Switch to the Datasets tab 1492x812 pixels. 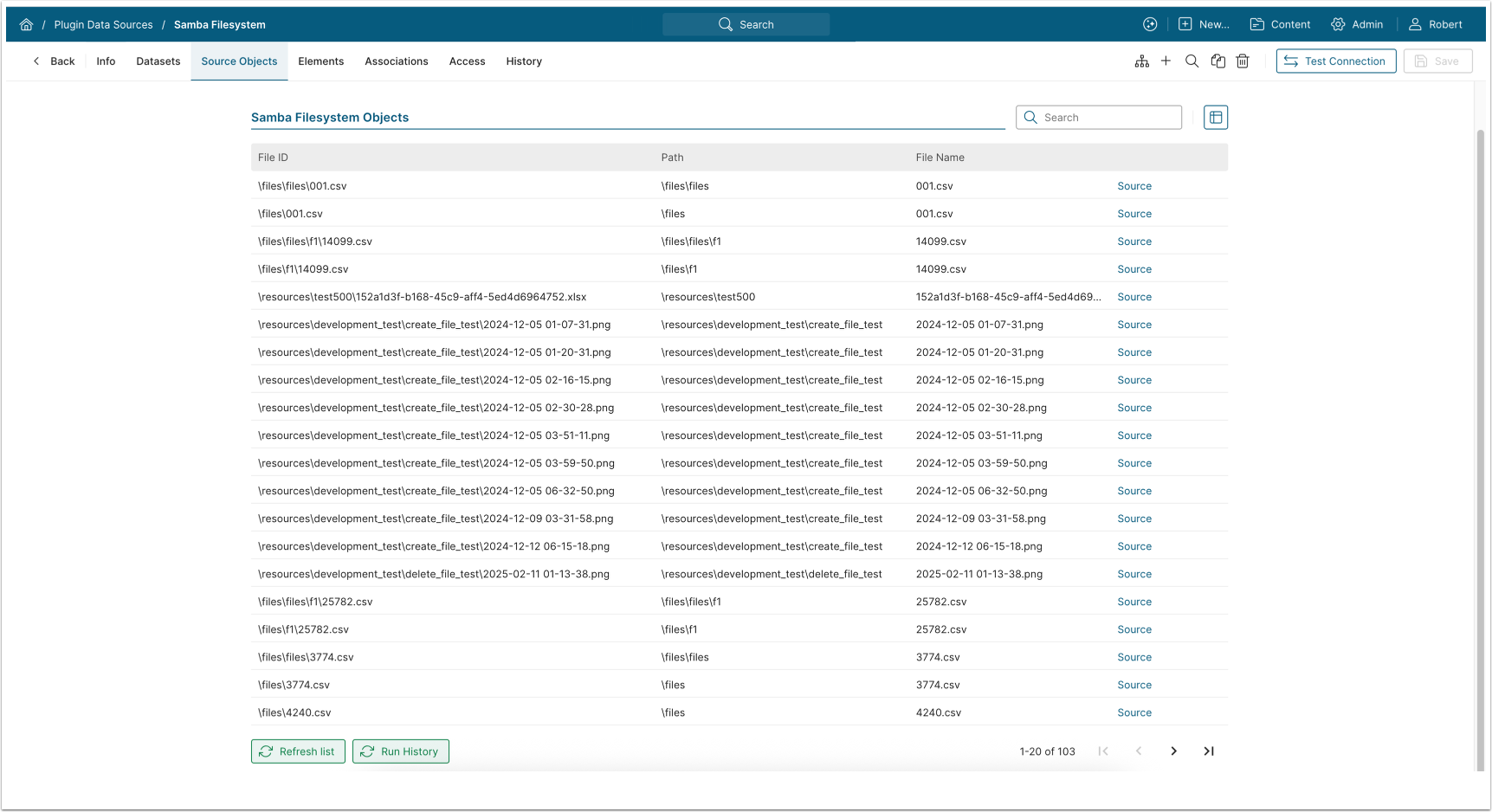point(158,61)
